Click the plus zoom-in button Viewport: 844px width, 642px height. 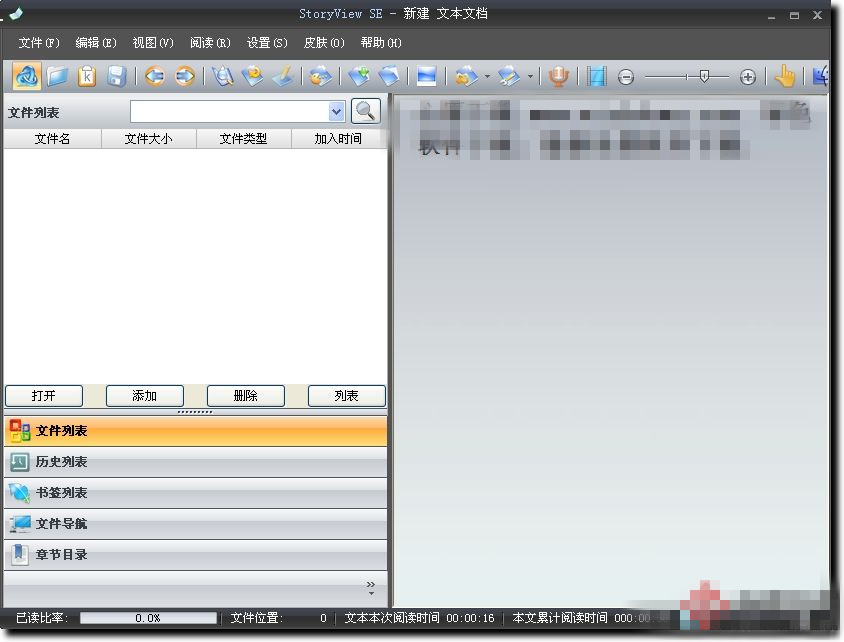pos(748,77)
